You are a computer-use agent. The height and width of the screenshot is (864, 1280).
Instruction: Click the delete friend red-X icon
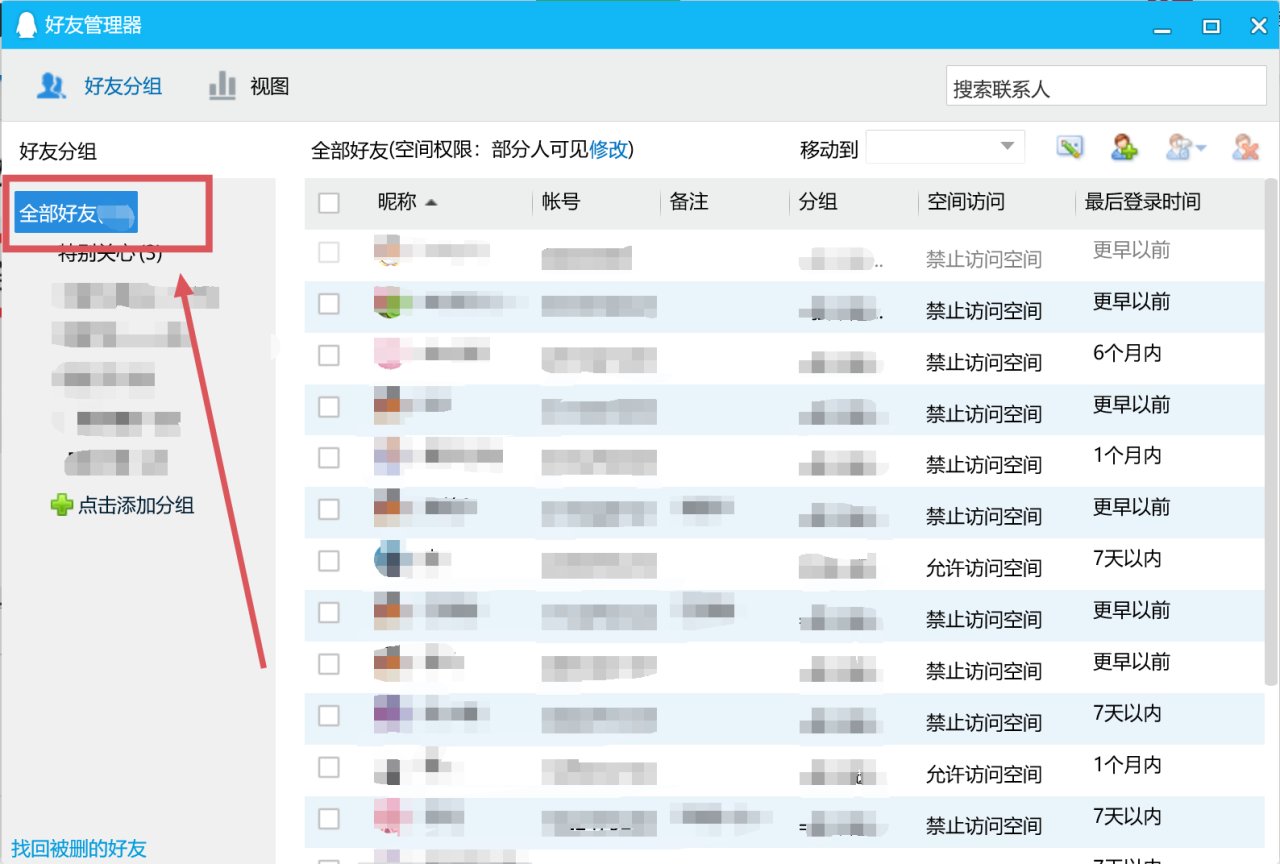coord(1244,146)
